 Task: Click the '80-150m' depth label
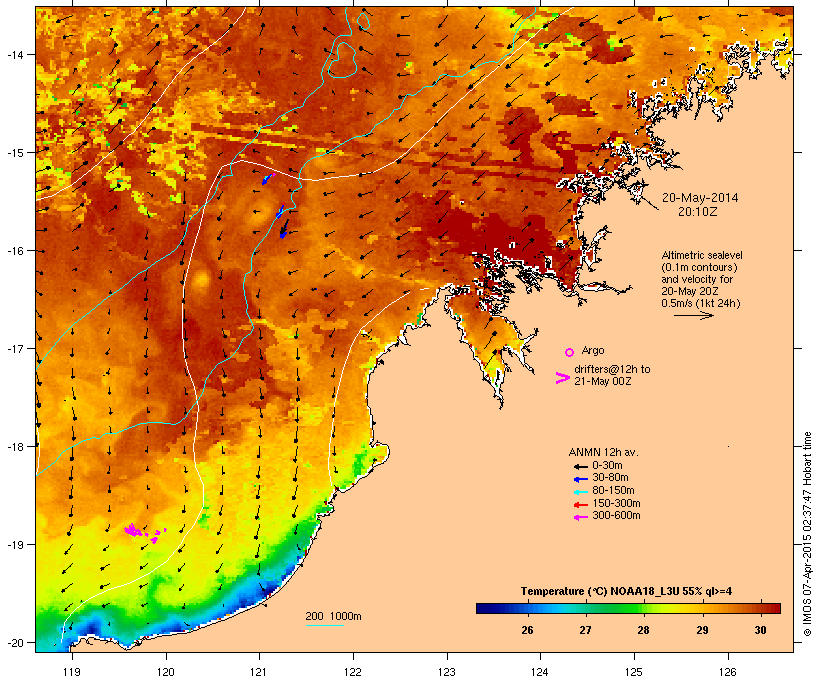coord(613,491)
